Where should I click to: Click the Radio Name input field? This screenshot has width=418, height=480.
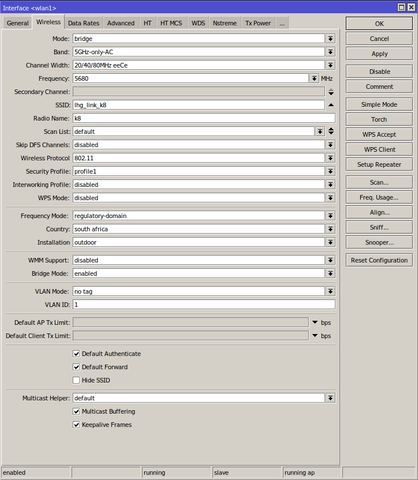pos(204,118)
